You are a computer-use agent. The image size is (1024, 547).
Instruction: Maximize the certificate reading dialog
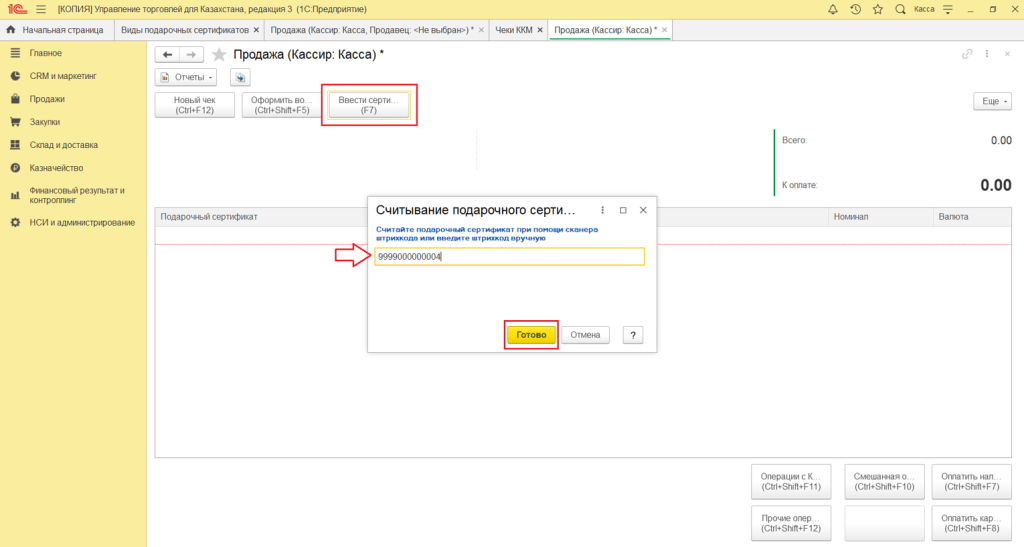pyautogui.click(x=623, y=210)
